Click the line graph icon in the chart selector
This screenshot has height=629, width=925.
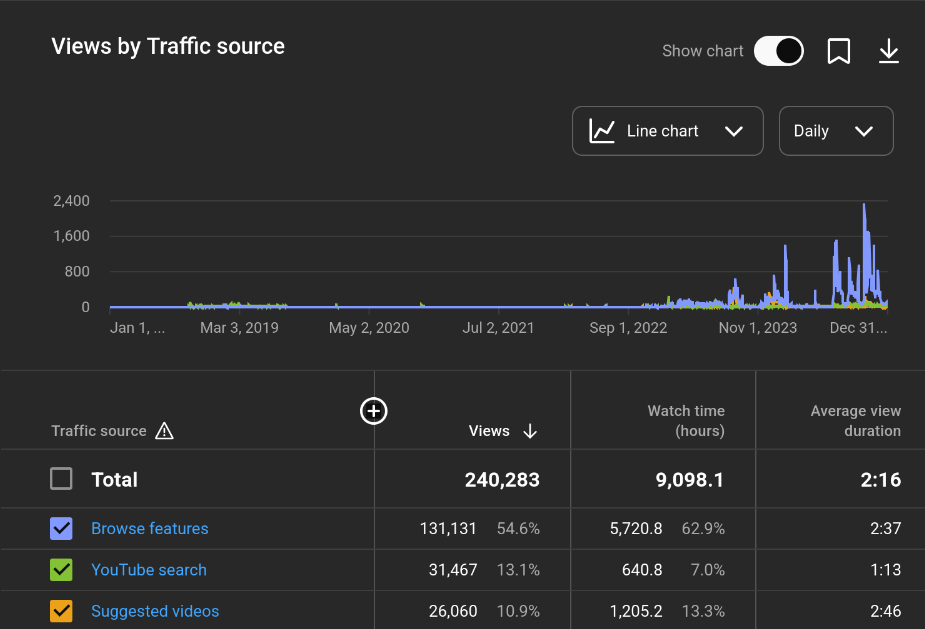602,131
